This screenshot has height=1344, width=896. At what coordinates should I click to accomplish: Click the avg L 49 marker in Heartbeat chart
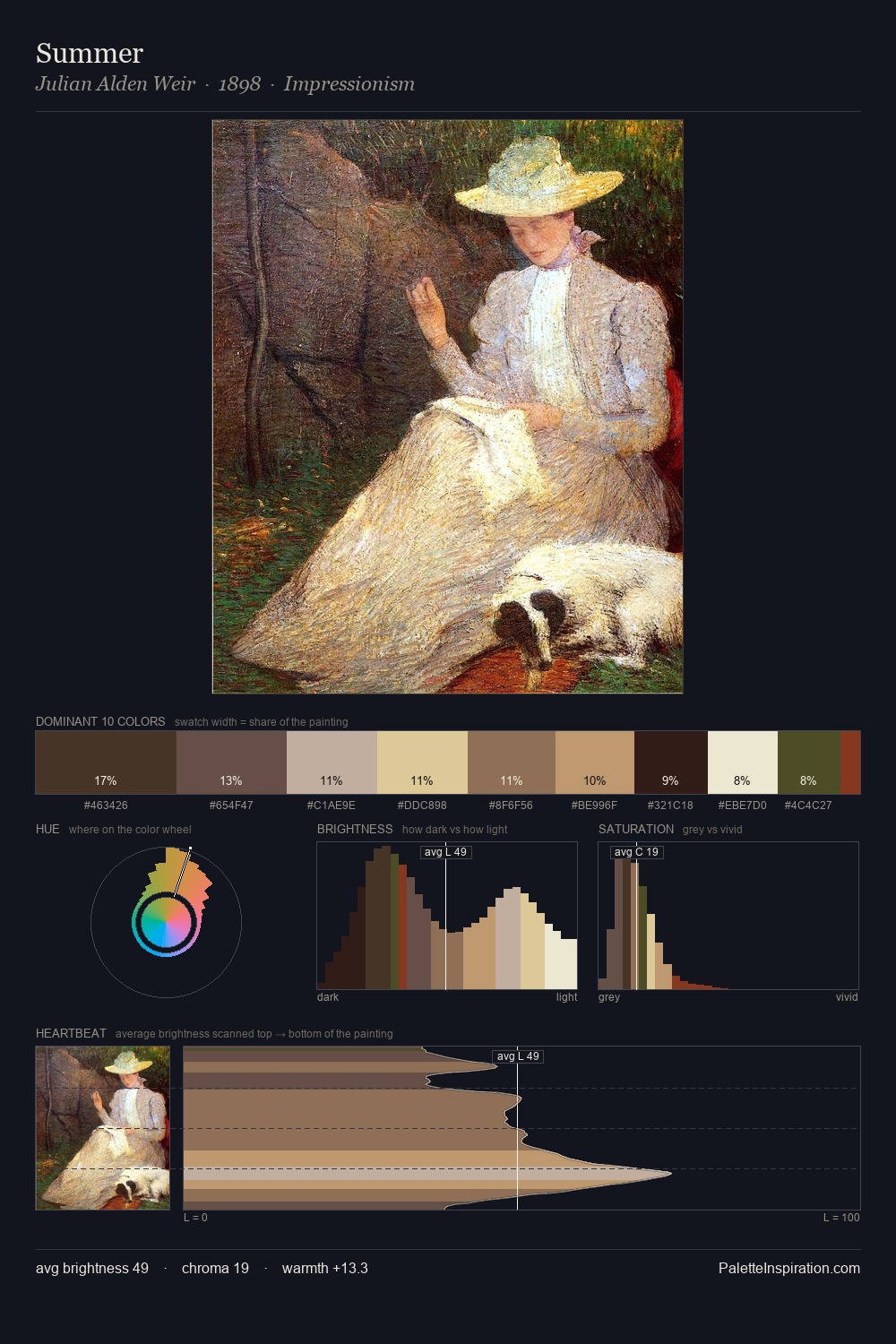518,1056
